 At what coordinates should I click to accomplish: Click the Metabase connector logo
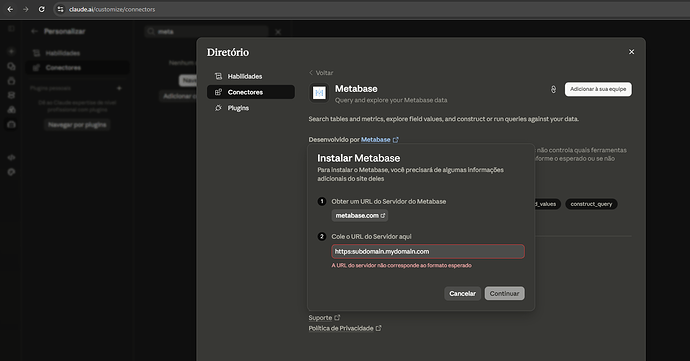pyautogui.click(x=319, y=93)
